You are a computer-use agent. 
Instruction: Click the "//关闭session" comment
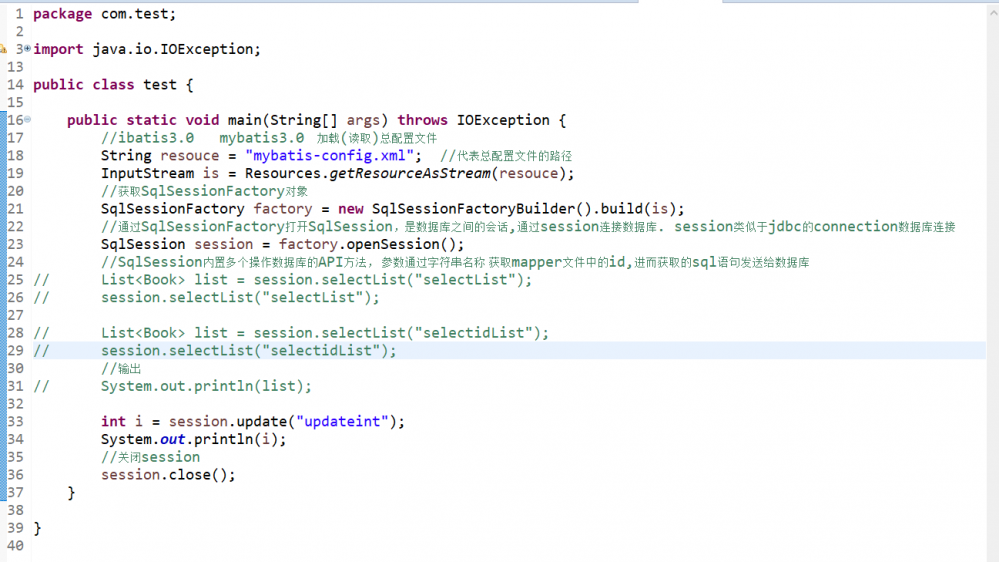tap(150, 458)
